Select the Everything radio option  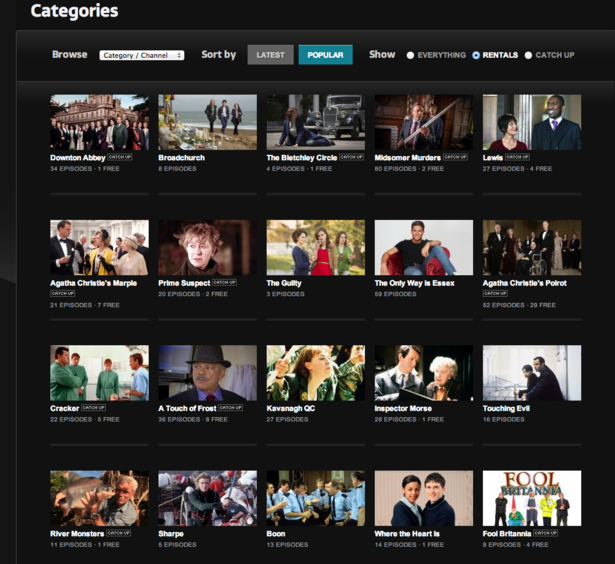coord(410,55)
